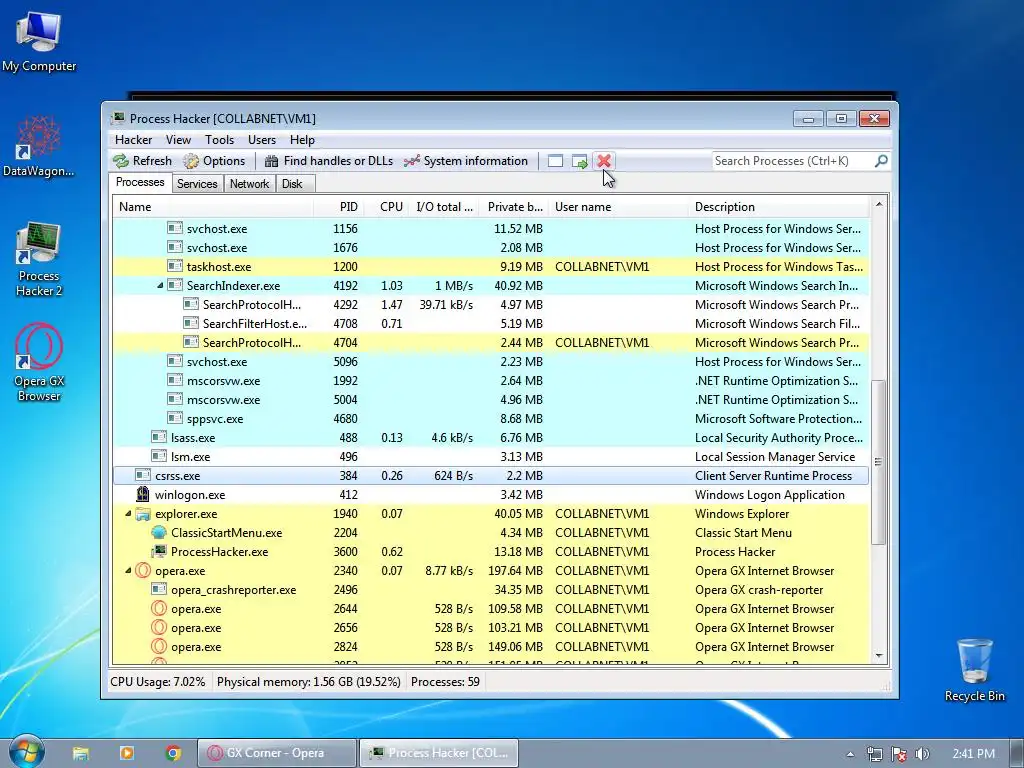Open the Process Hacker 2 desktop shortcut
The width and height of the screenshot is (1024, 768).
[x=39, y=260]
